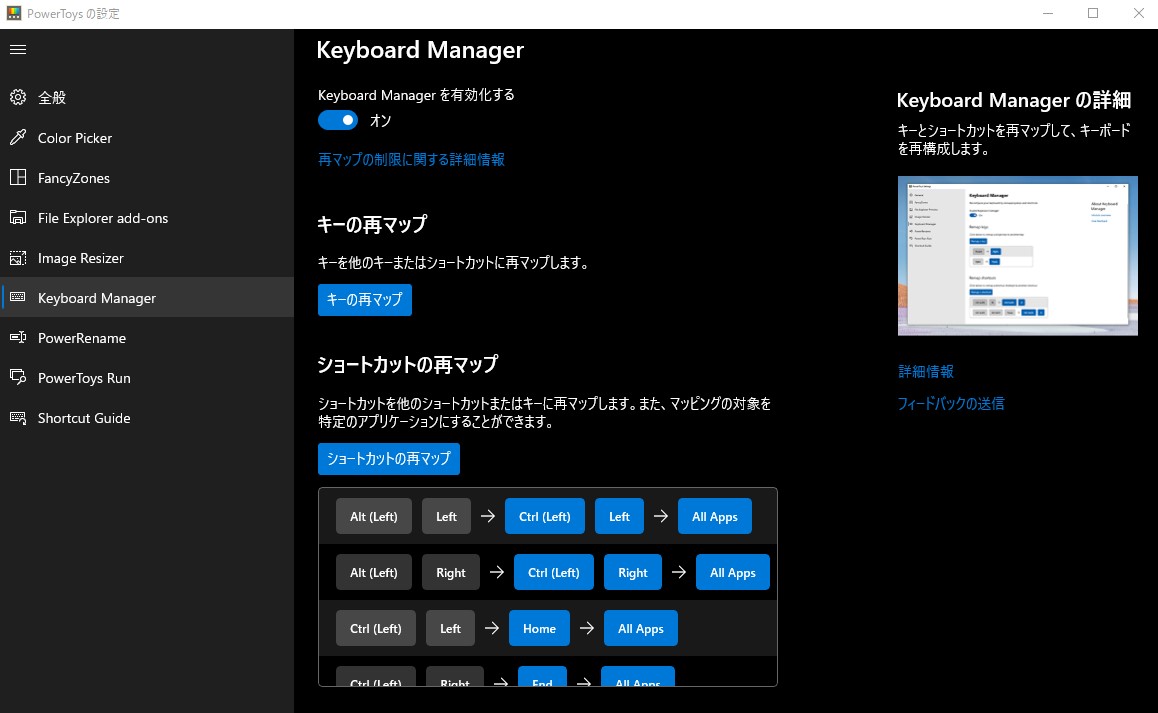1158x713 pixels.
Task: Open 再マップの制限に関する詳細情報 link
Action: (411, 160)
